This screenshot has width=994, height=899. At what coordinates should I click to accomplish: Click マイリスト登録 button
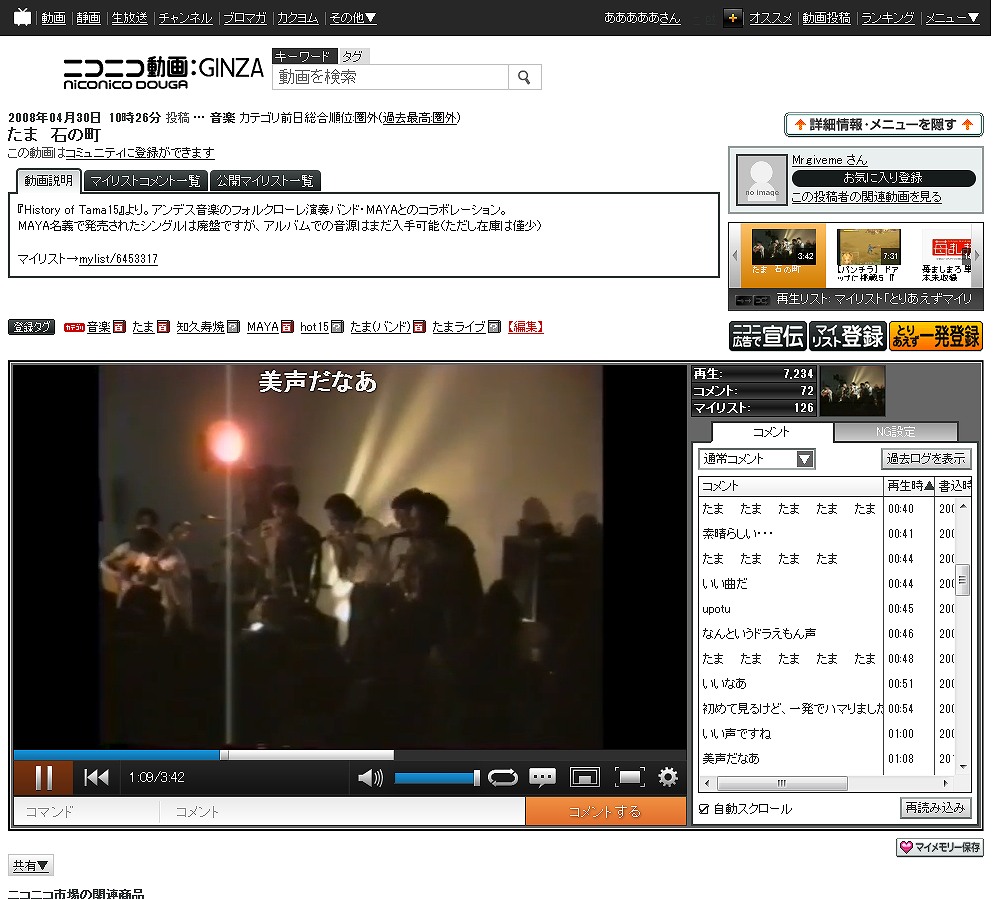tap(848, 336)
